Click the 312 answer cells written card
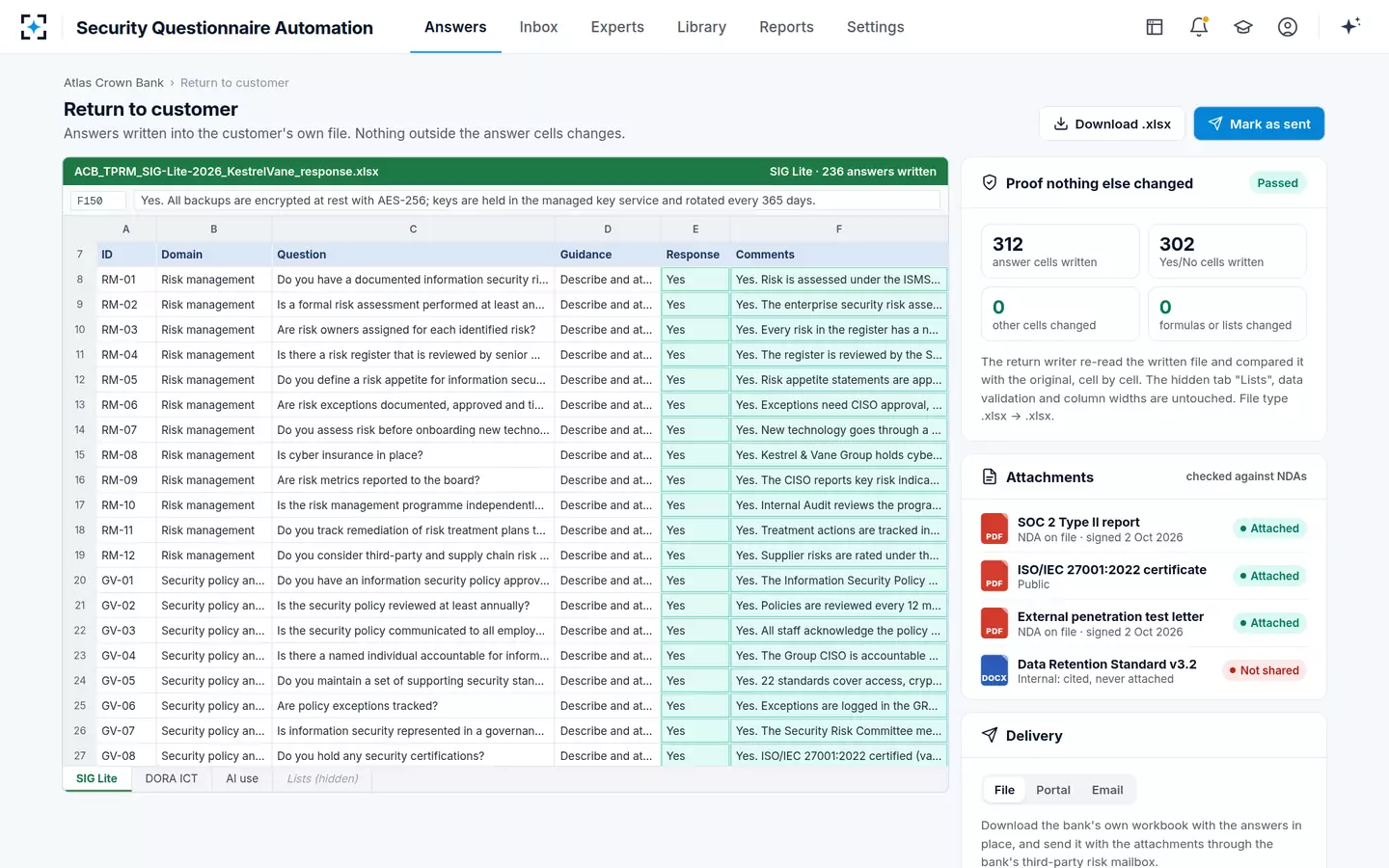1389x868 pixels. coord(1060,251)
